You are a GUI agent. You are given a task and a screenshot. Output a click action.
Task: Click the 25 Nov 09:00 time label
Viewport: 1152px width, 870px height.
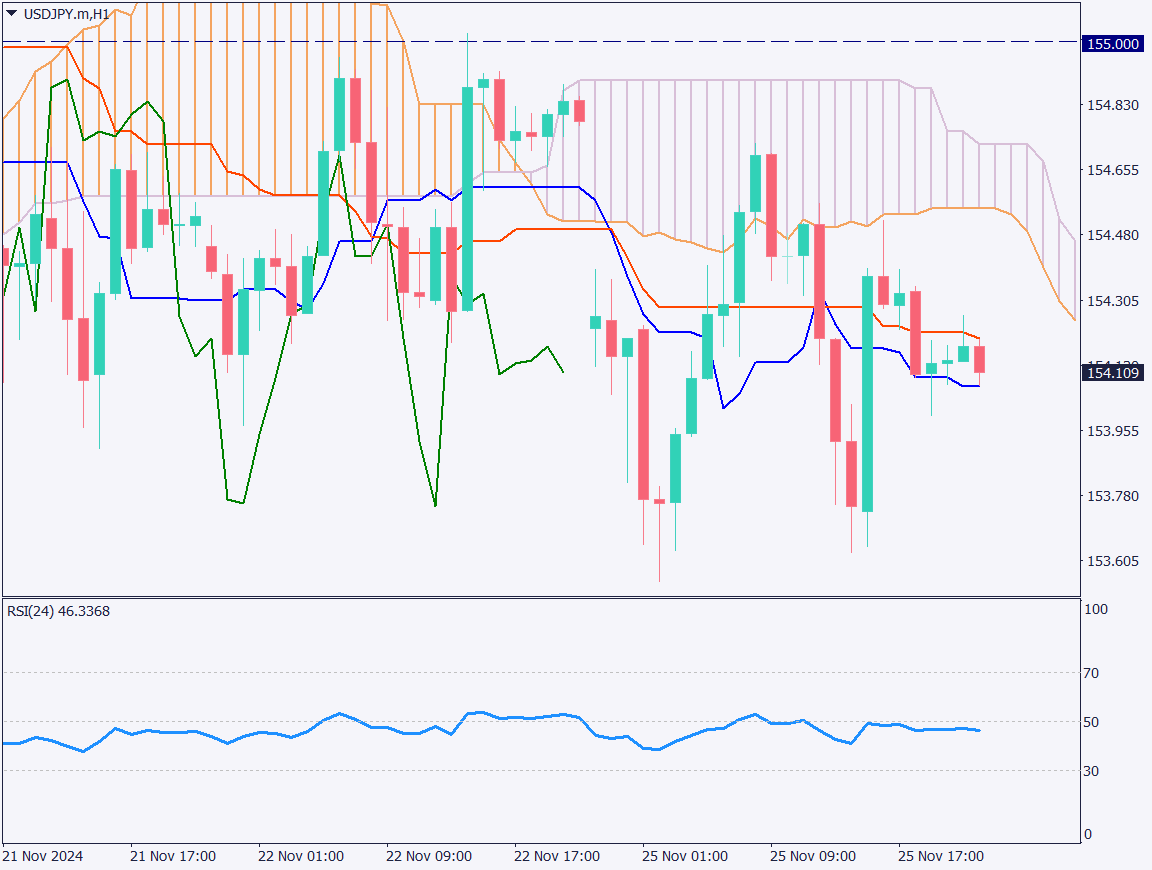pyautogui.click(x=812, y=857)
